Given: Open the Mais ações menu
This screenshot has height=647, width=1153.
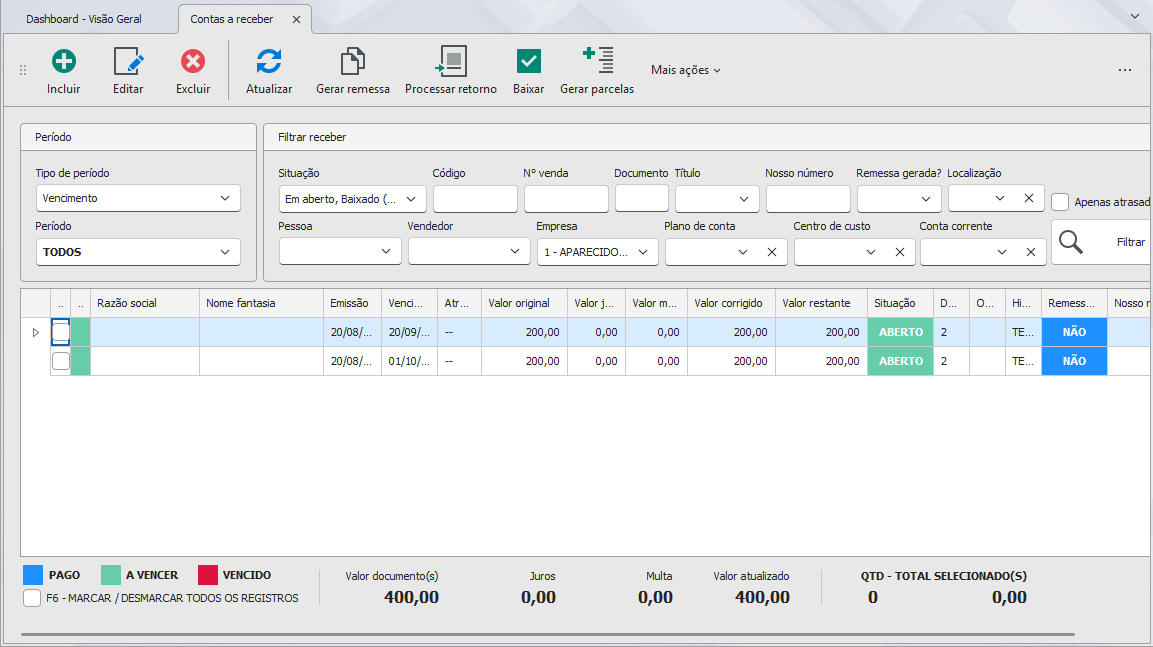Looking at the screenshot, I should point(685,70).
